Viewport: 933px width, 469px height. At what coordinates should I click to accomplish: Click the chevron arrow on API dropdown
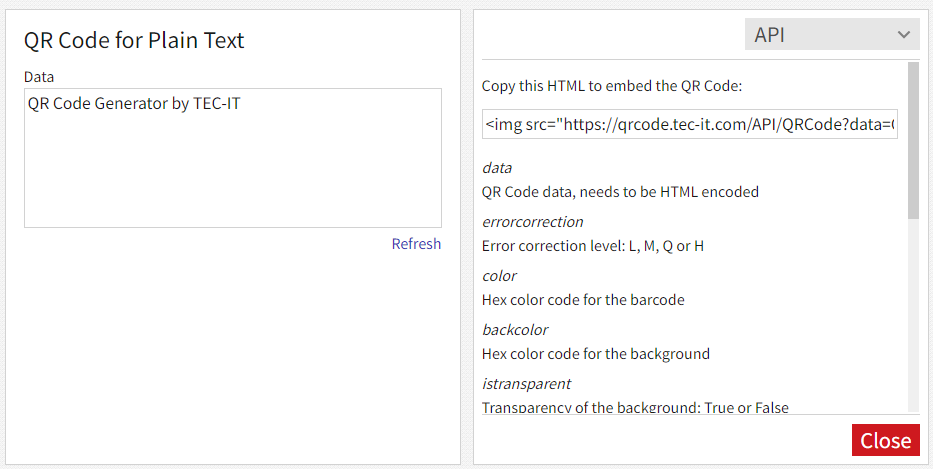click(x=904, y=35)
